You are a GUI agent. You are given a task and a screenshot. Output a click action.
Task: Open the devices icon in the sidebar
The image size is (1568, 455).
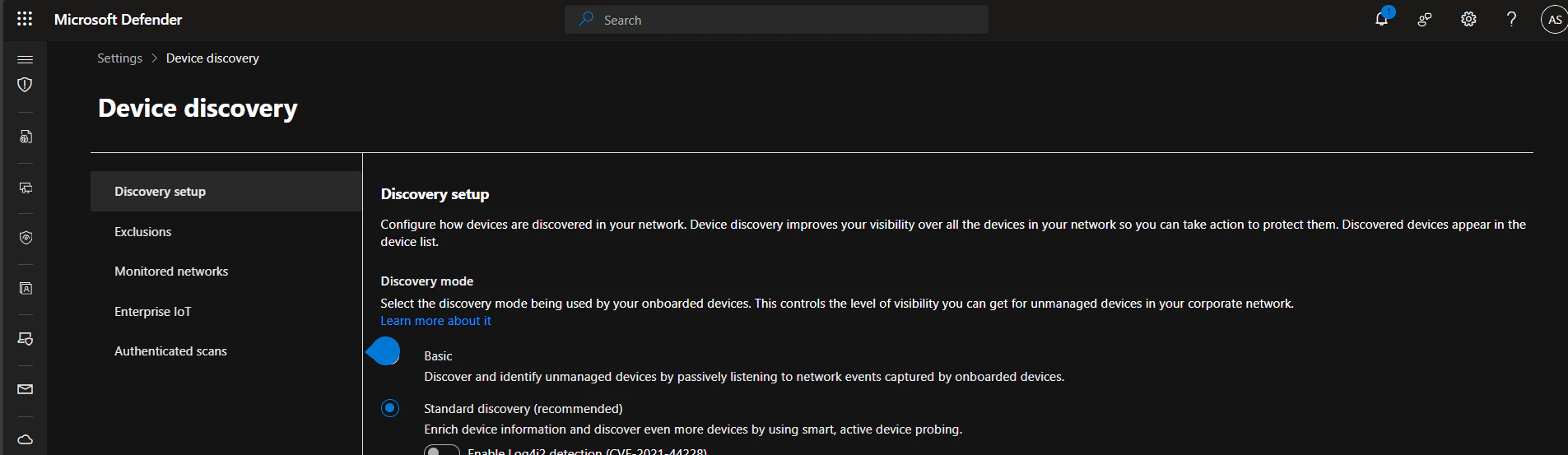pyautogui.click(x=26, y=188)
